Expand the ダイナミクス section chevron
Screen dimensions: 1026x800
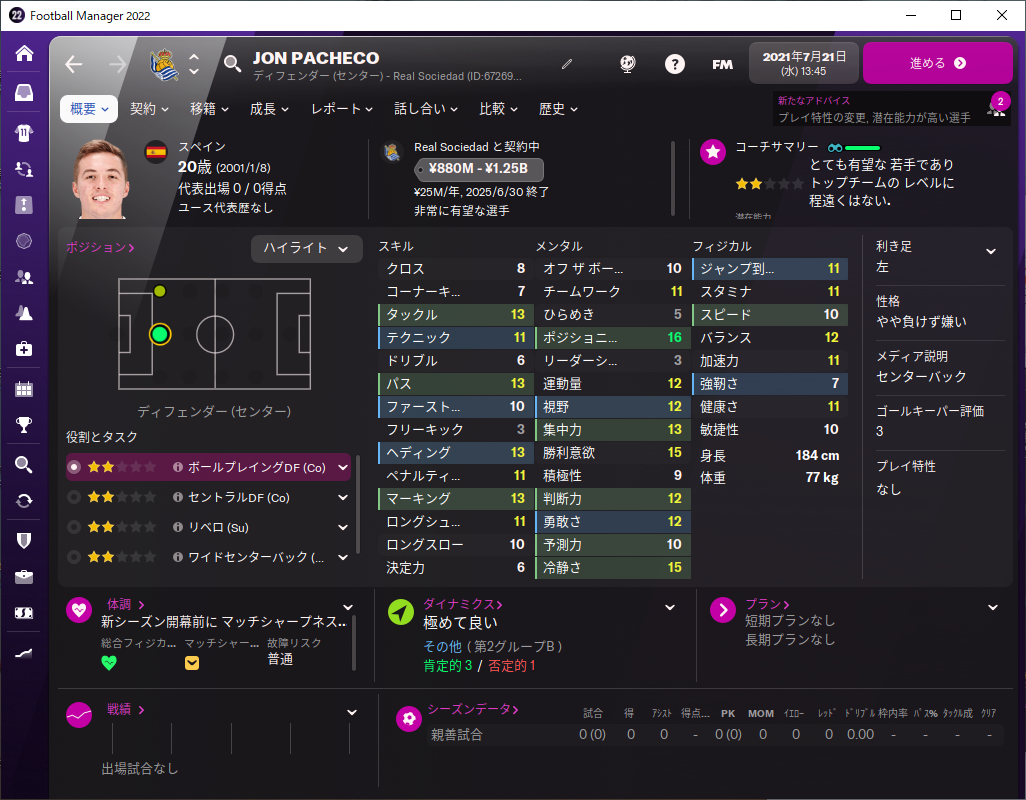click(670, 607)
